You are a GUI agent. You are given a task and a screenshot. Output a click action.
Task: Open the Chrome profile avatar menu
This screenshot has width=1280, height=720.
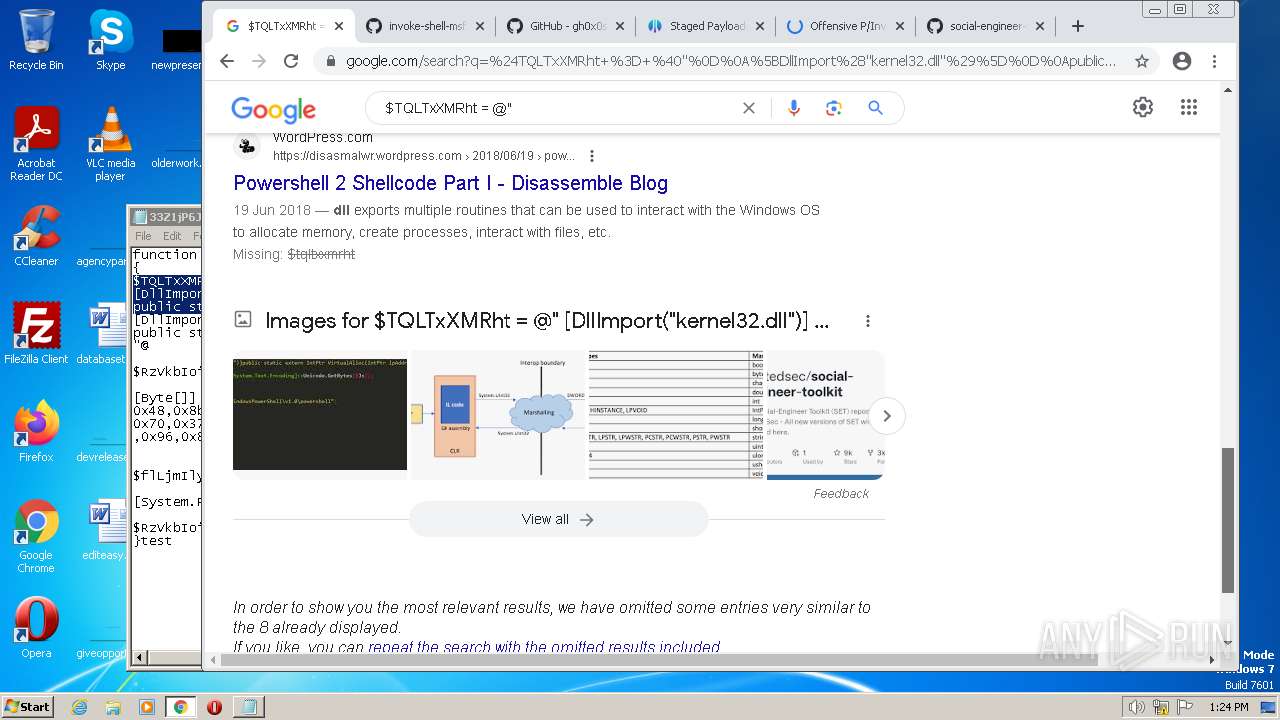[1181, 61]
